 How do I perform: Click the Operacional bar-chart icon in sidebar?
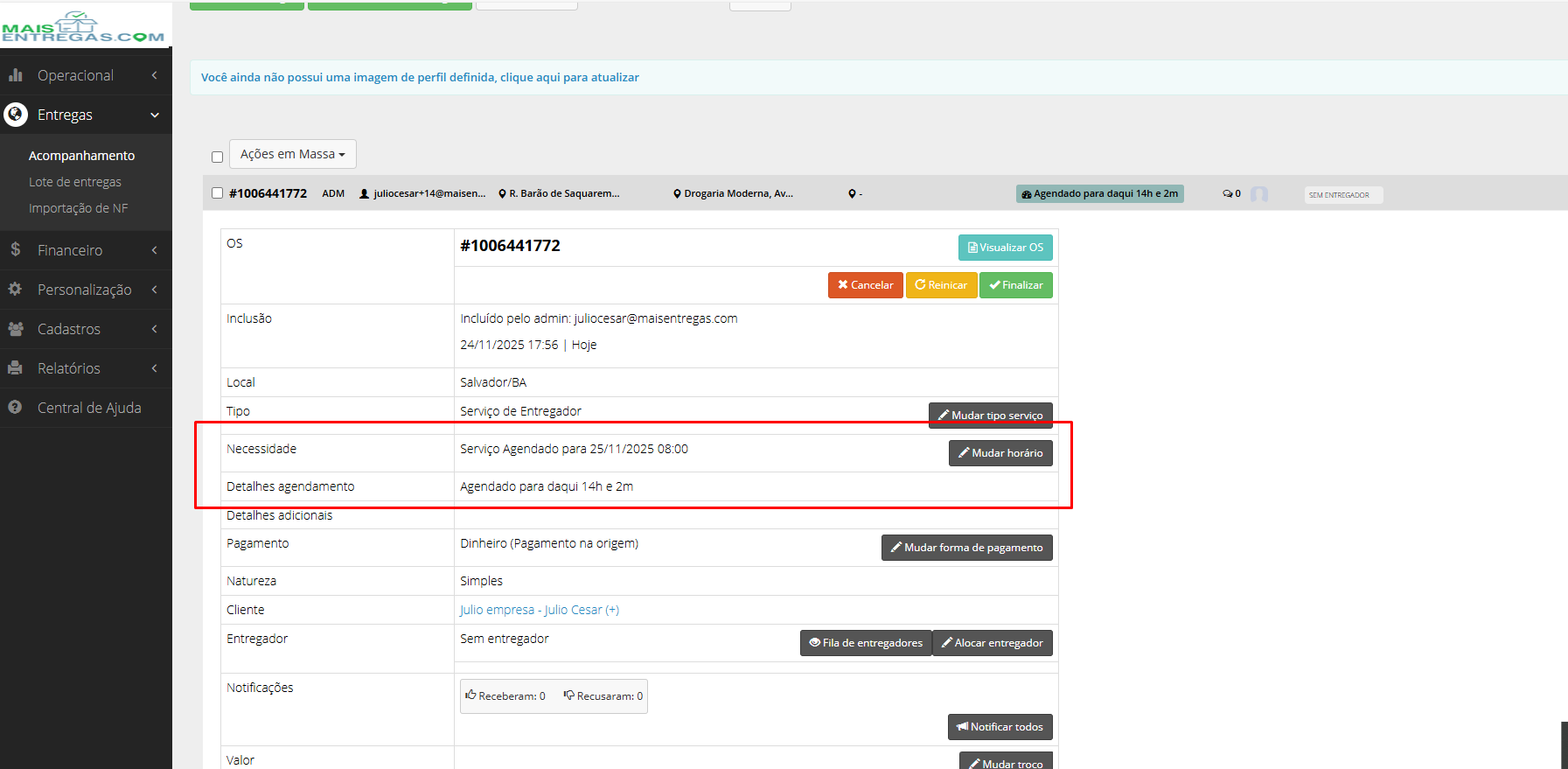[x=15, y=75]
